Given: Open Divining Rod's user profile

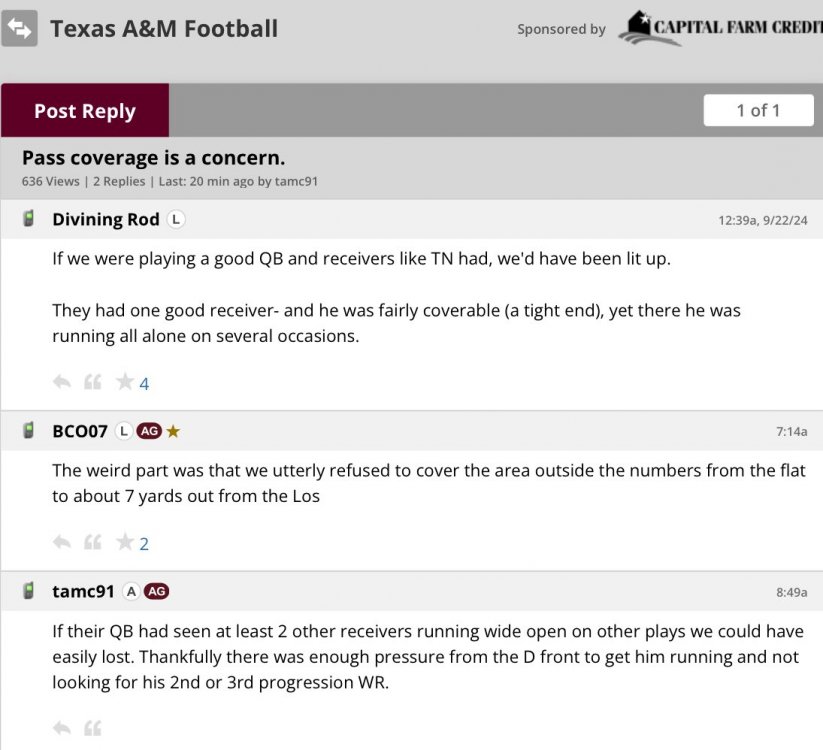Looking at the screenshot, I should click(105, 219).
